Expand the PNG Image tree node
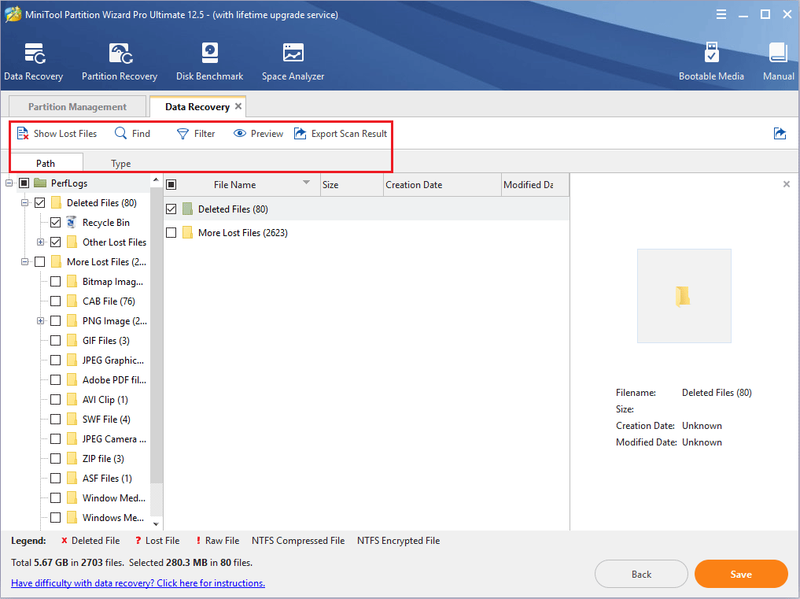 point(40,321)
